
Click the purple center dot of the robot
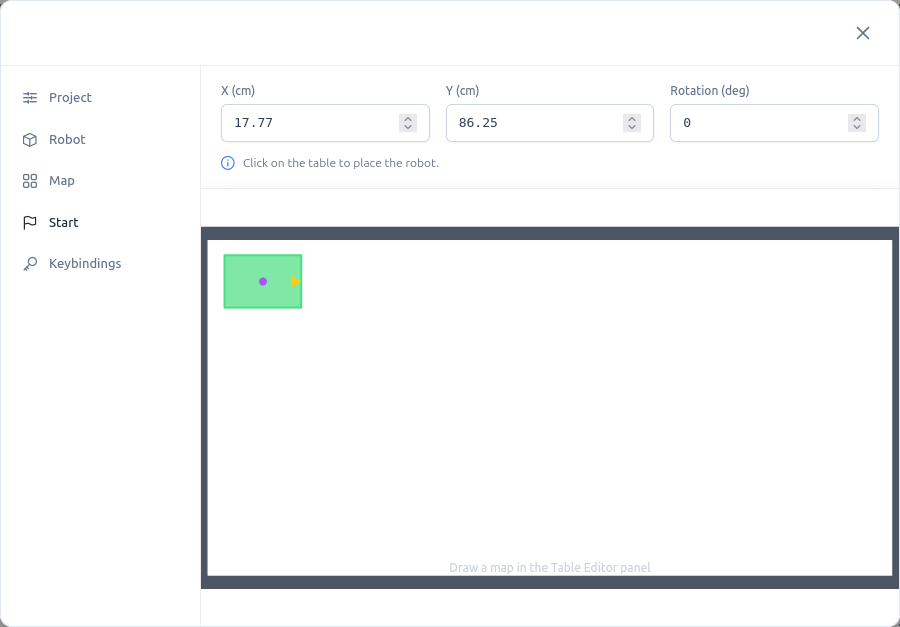tap(262, 281)
